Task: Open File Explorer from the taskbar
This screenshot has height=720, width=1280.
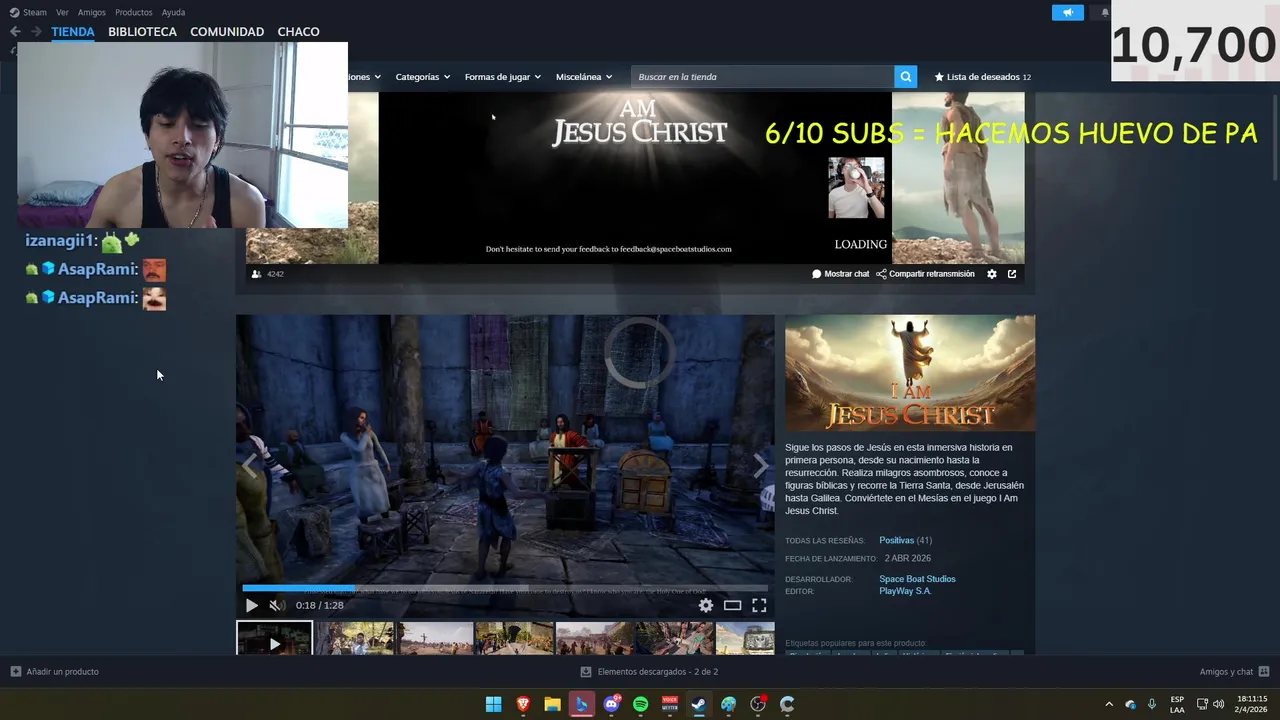Action: click(x=552, y=704)
